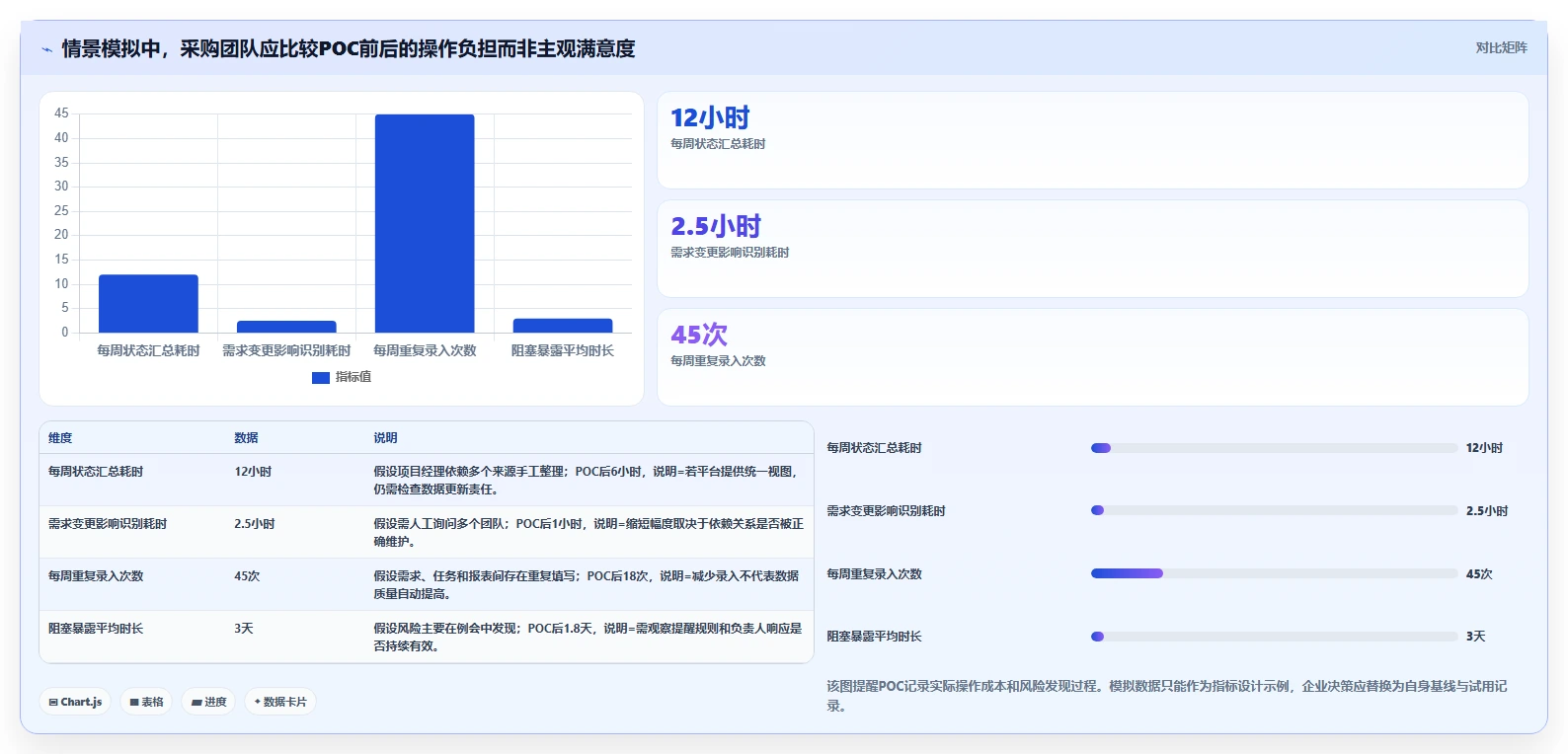1568x754 pixels.
Task: Click the 进度 tag chip
Action: coord(208,702)
